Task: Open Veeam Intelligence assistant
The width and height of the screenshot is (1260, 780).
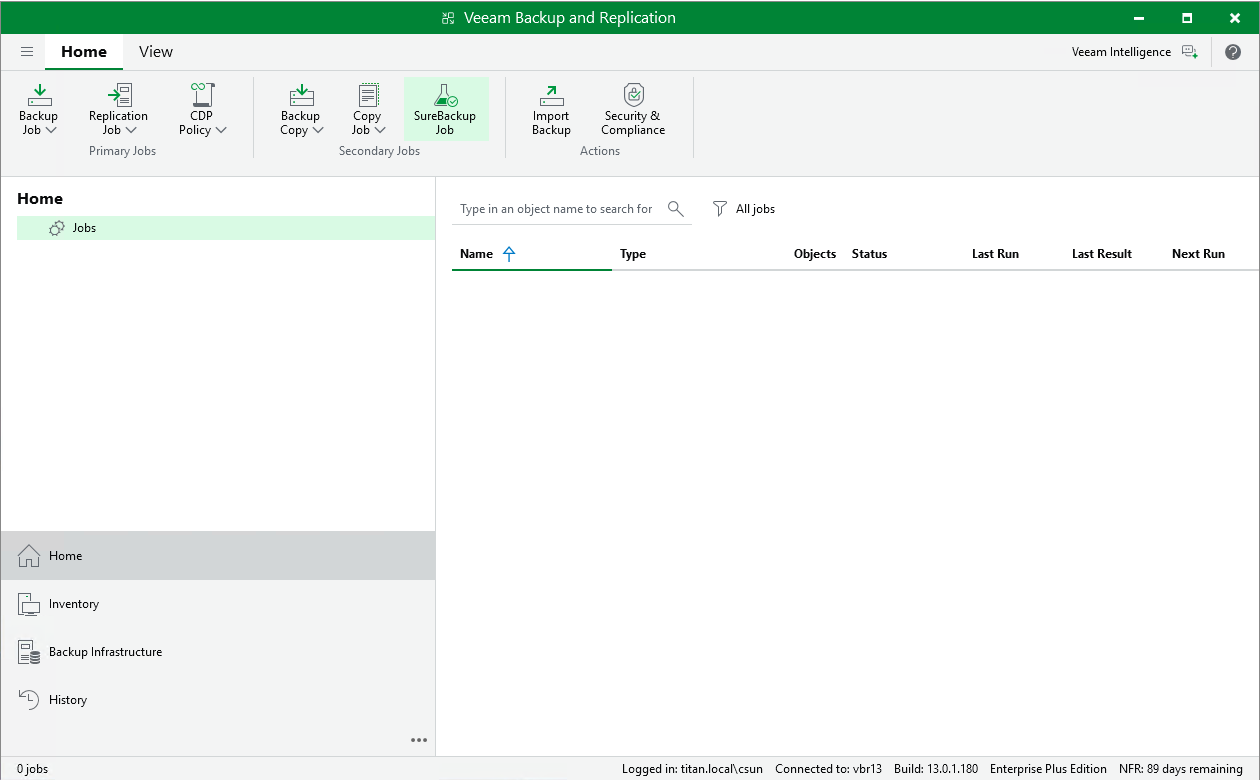Action: pyautogui.click(x=1134, y=52)
